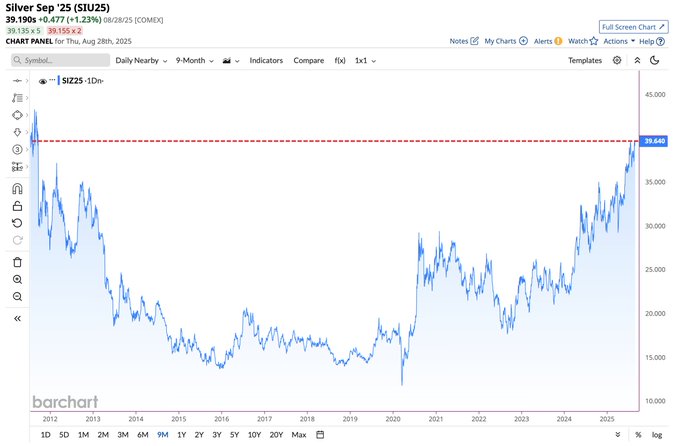The width and height of the screenshot is (679, 446).
Task: Collapse the left drawing toolbar
Action: [17, 318]
